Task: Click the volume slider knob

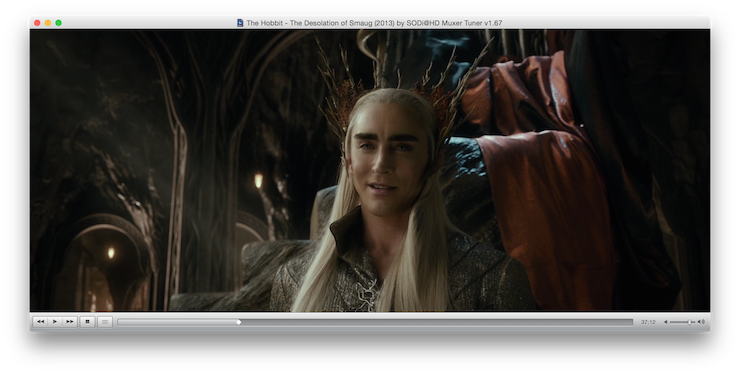Action: pos(689,322)
